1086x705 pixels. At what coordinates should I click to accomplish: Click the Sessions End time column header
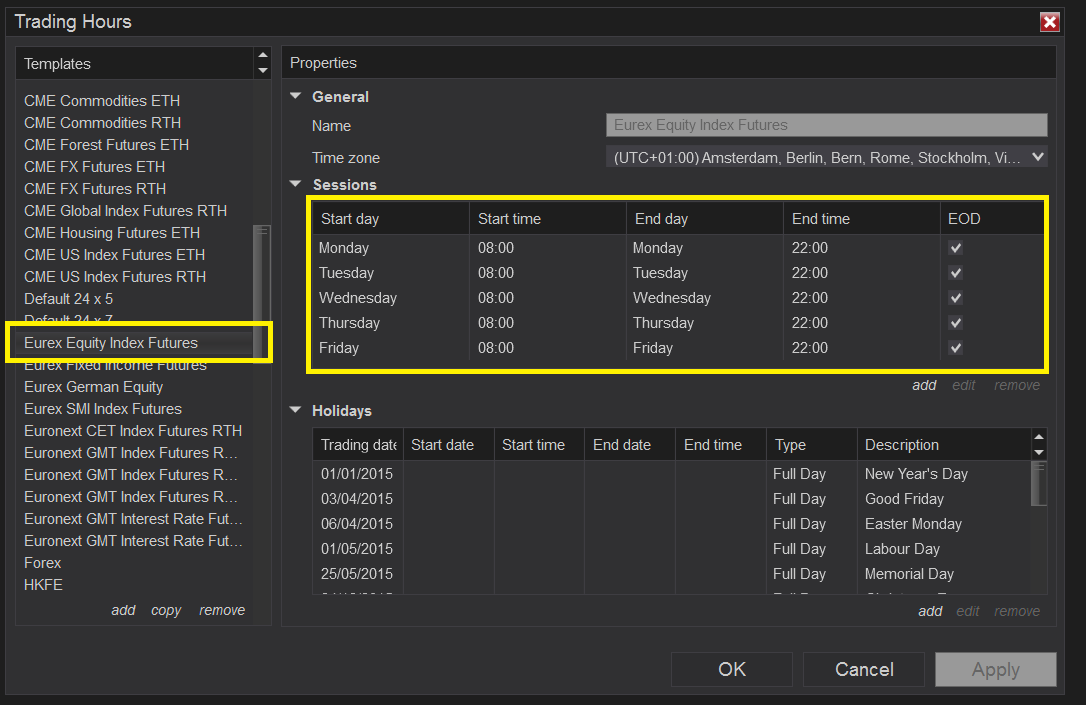coord(861,219)
